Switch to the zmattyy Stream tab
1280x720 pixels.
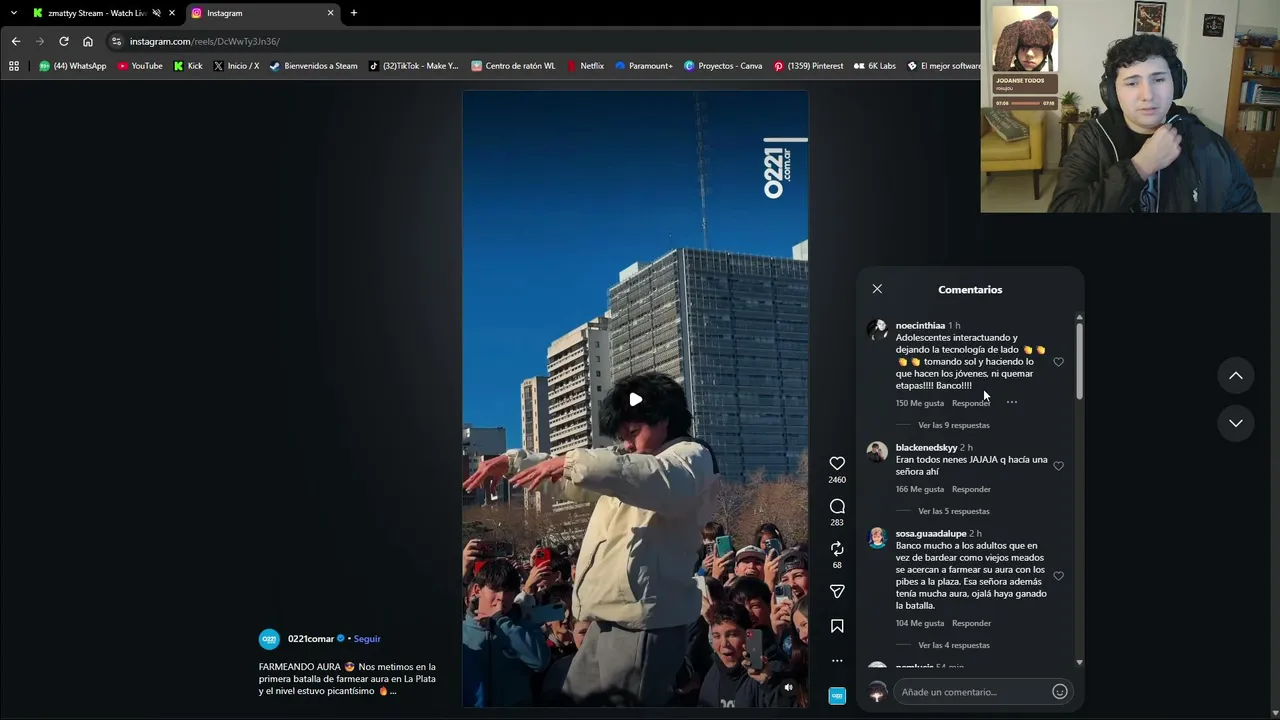tap(98, 13)
